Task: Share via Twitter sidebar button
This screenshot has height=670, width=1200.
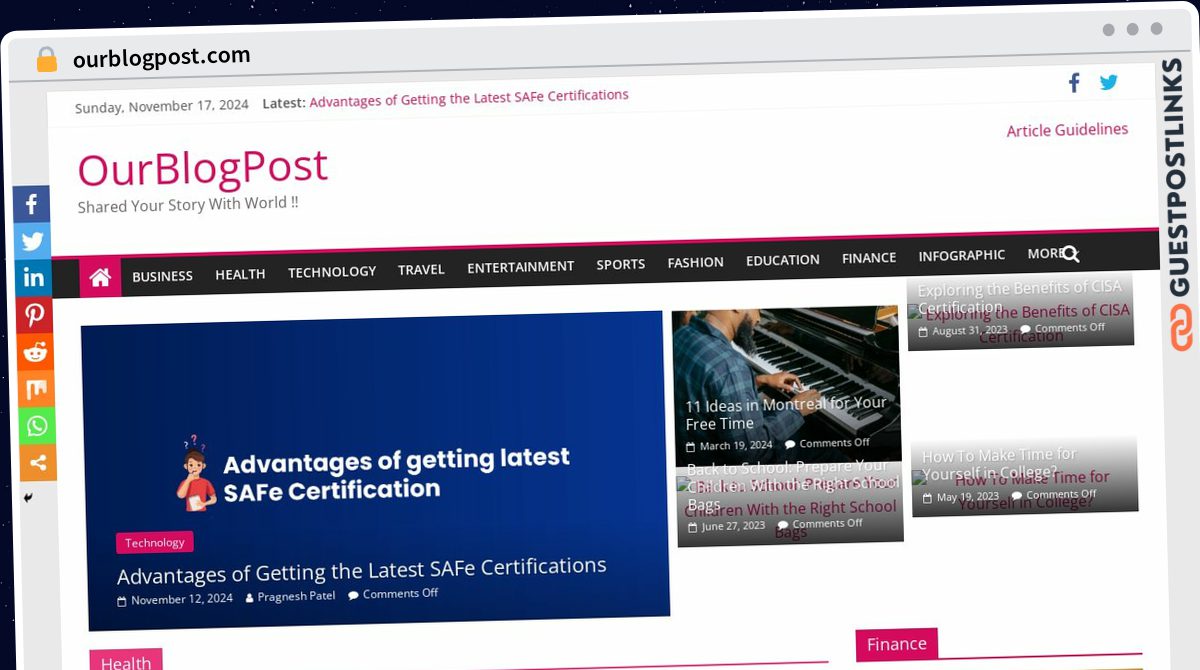Action: click(33, 241)
